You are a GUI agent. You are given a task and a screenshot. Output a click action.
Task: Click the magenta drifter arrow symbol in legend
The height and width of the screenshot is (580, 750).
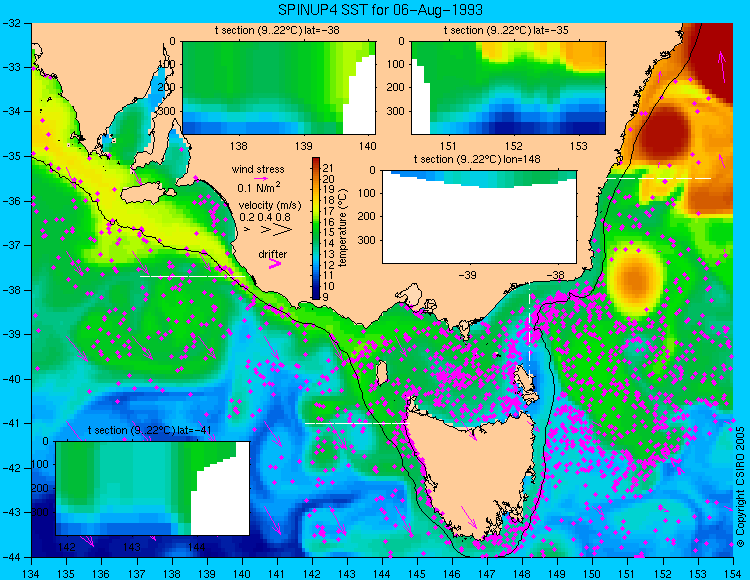tap(275, 263)
